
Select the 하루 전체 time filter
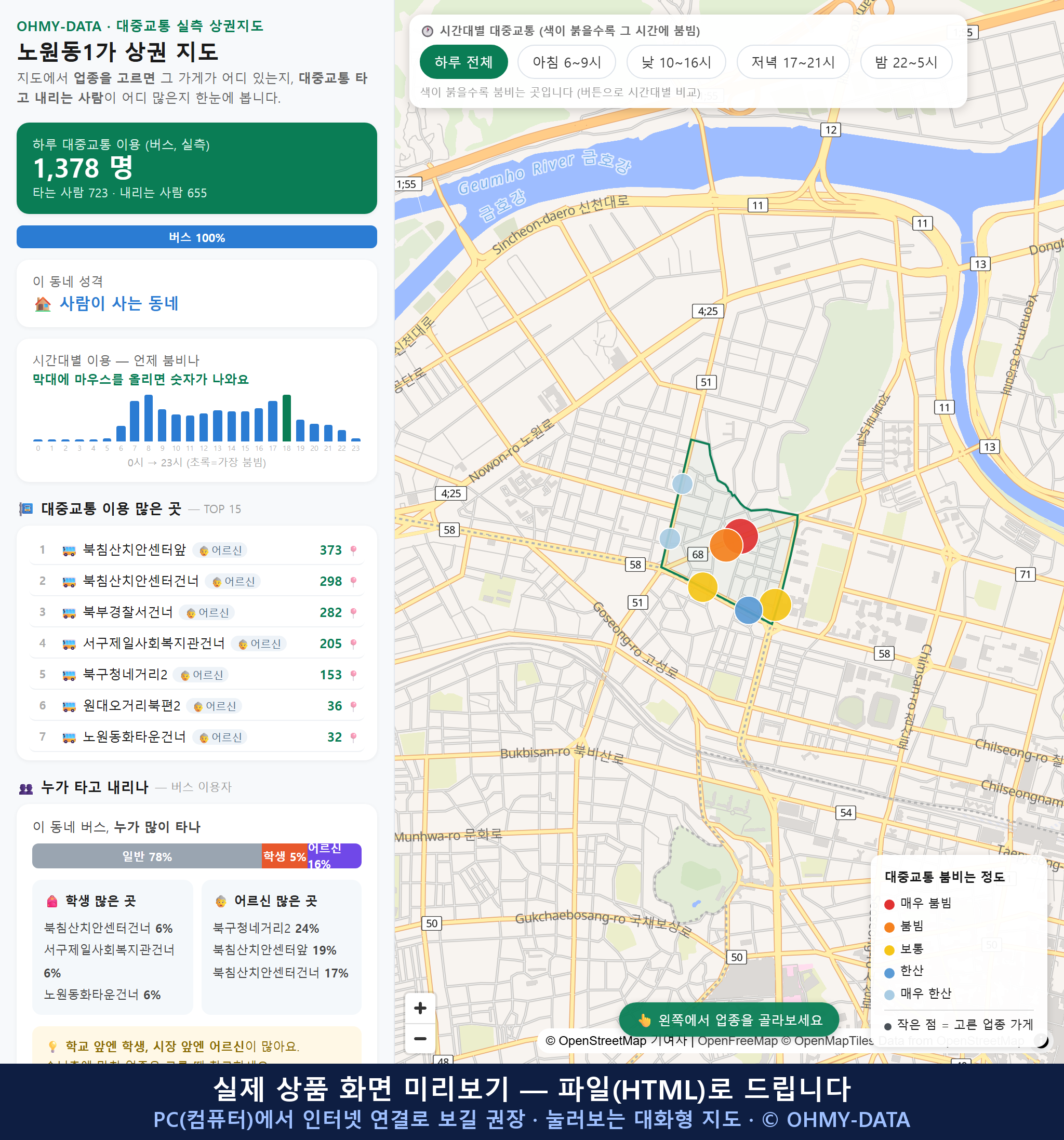click(x=463, y=62)
